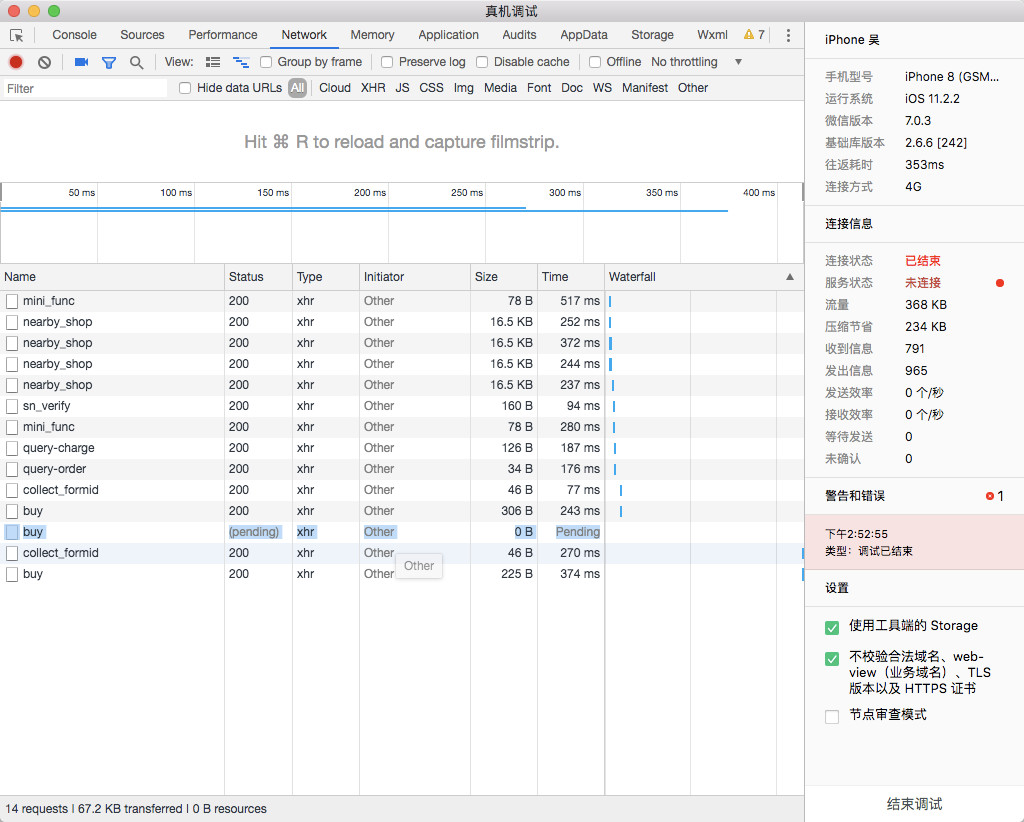Toggle the filter funnel icon

tap(109, 62)
